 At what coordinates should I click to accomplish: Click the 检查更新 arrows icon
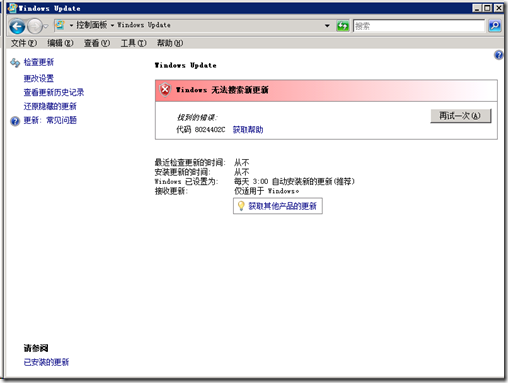tap(15, 62)
